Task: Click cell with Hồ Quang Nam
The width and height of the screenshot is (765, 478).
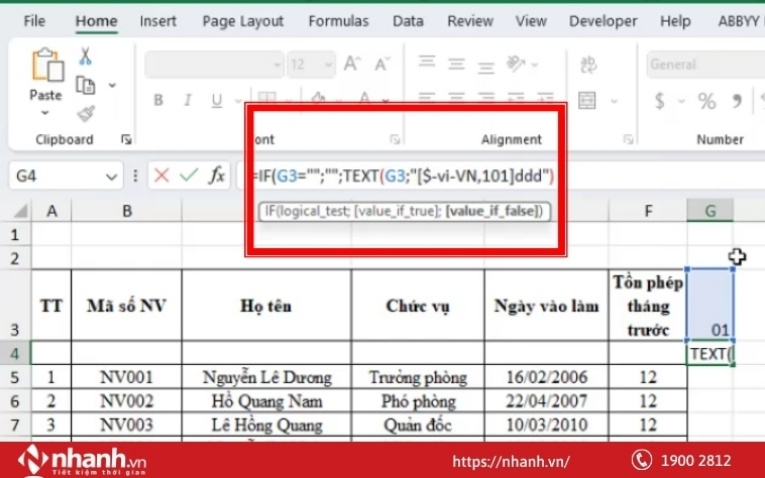Action: click(x=266, y=401)
